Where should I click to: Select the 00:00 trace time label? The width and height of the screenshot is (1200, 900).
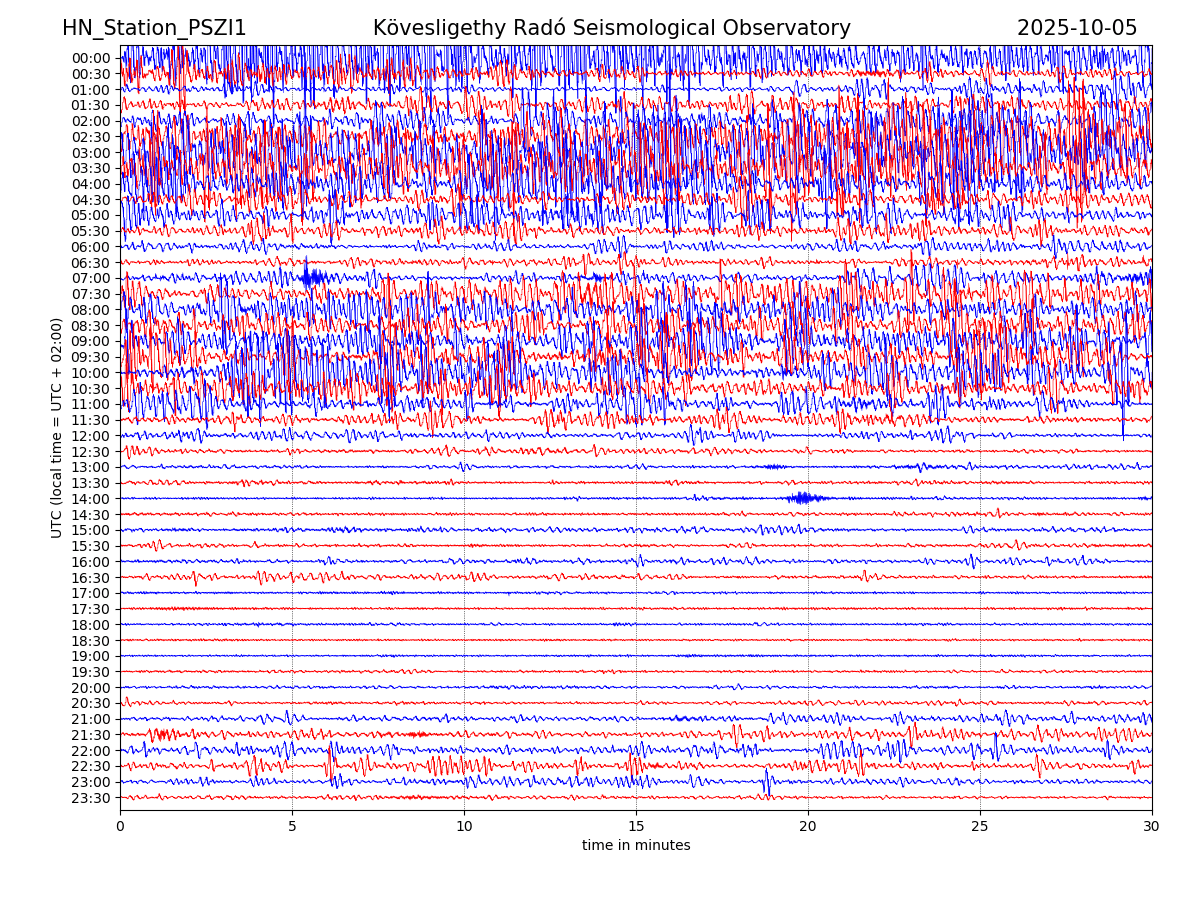point(90,58)
